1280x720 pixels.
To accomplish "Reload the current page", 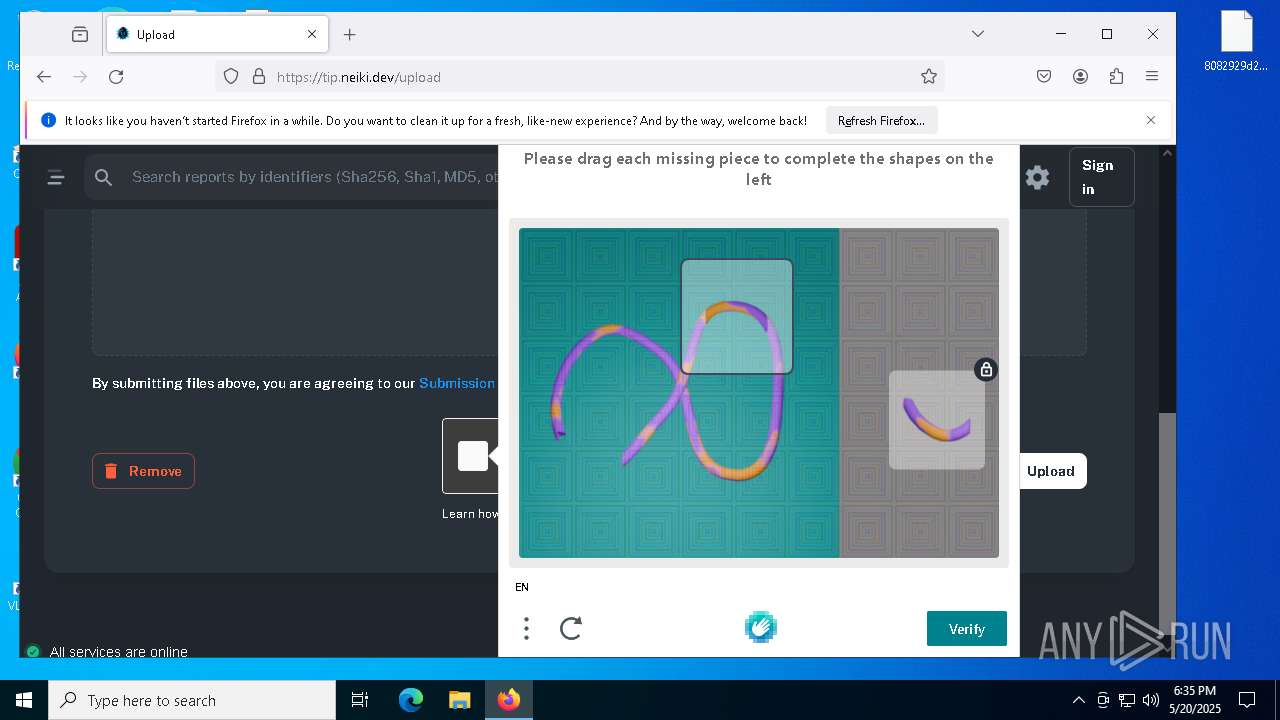I will pyautogui.click(x=116, y=77).
